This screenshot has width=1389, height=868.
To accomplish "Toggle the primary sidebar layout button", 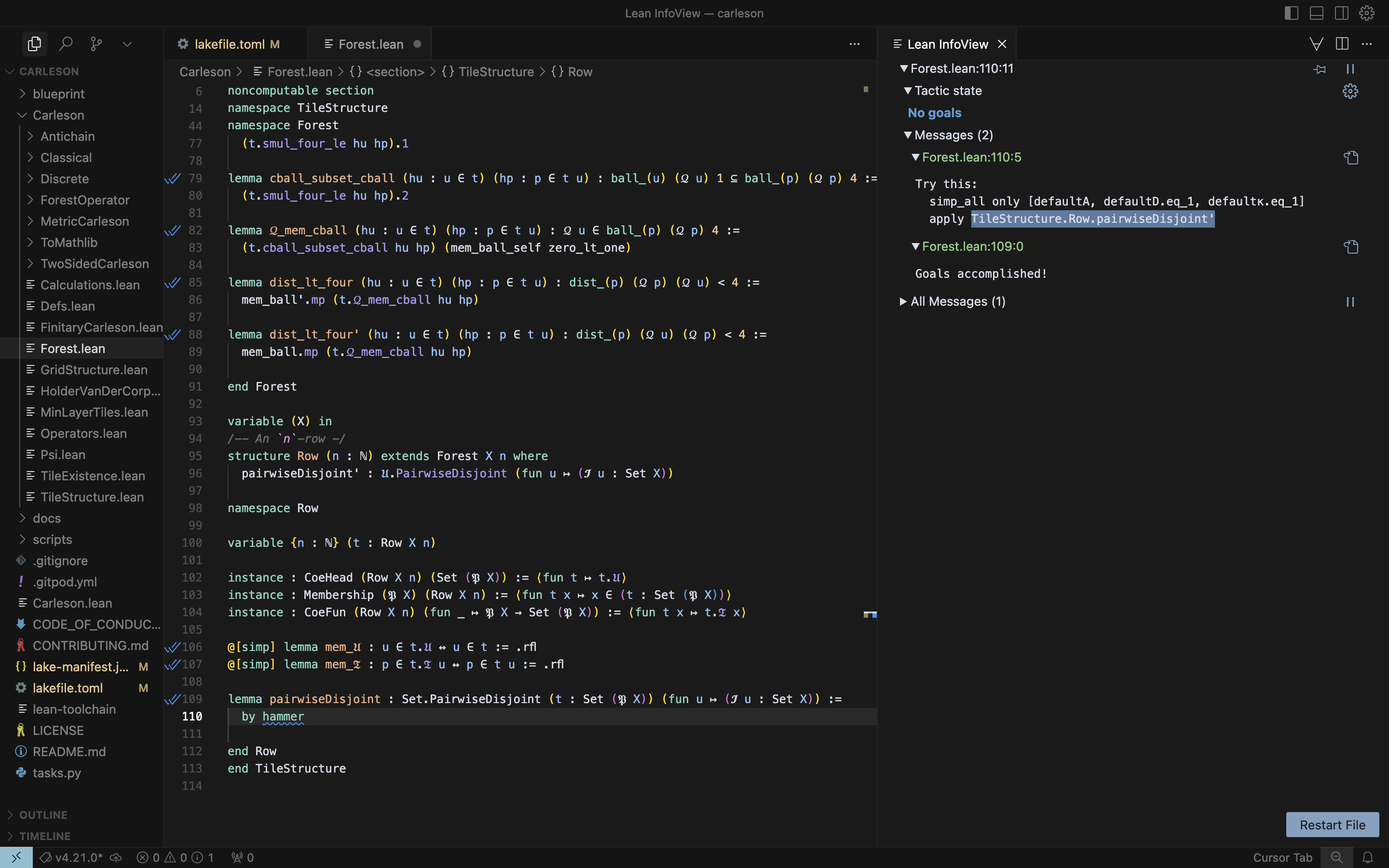I will [x=1292, y=13].
